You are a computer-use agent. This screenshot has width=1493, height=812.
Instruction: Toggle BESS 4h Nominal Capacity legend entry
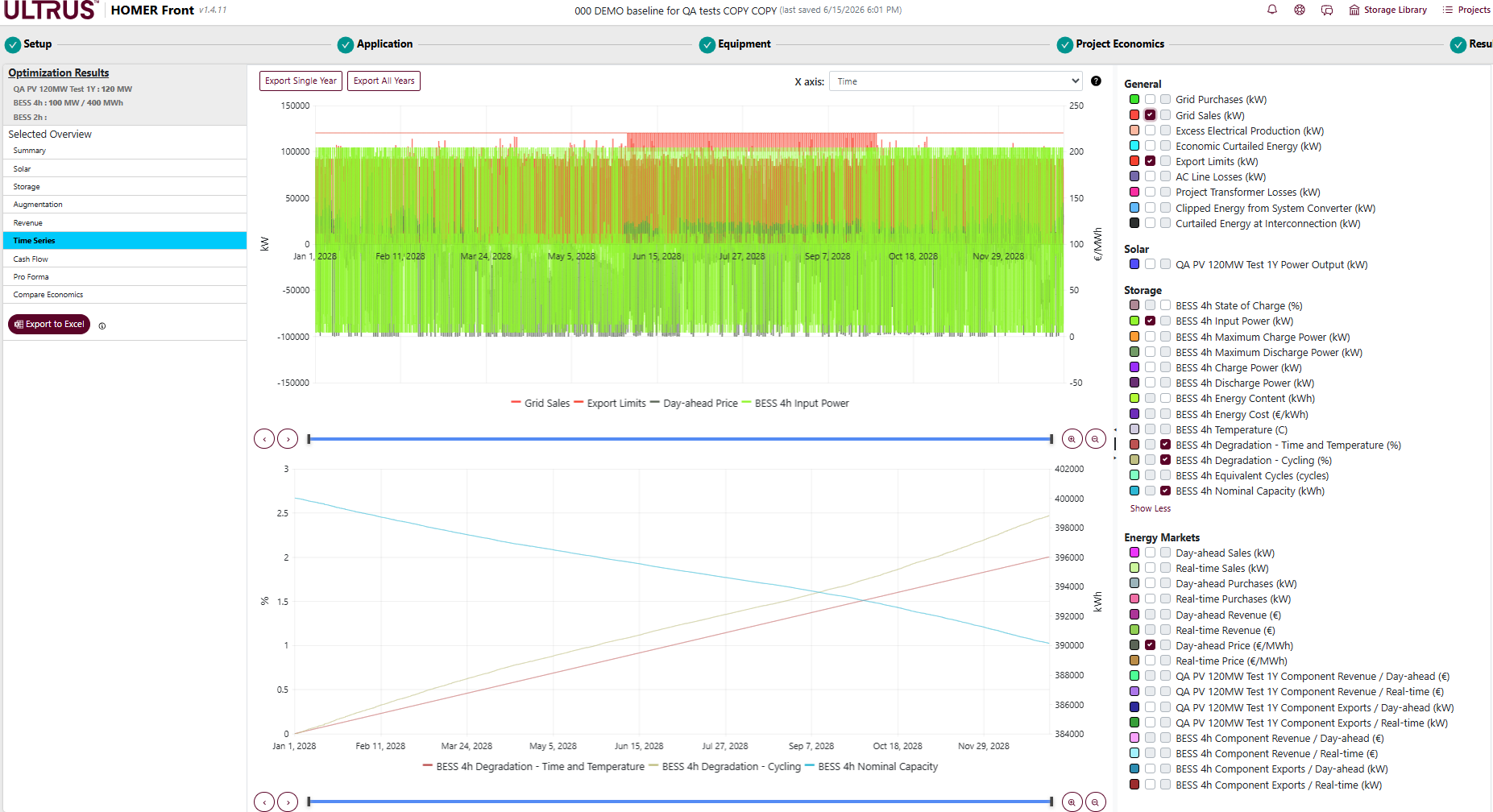pos(871,767)
